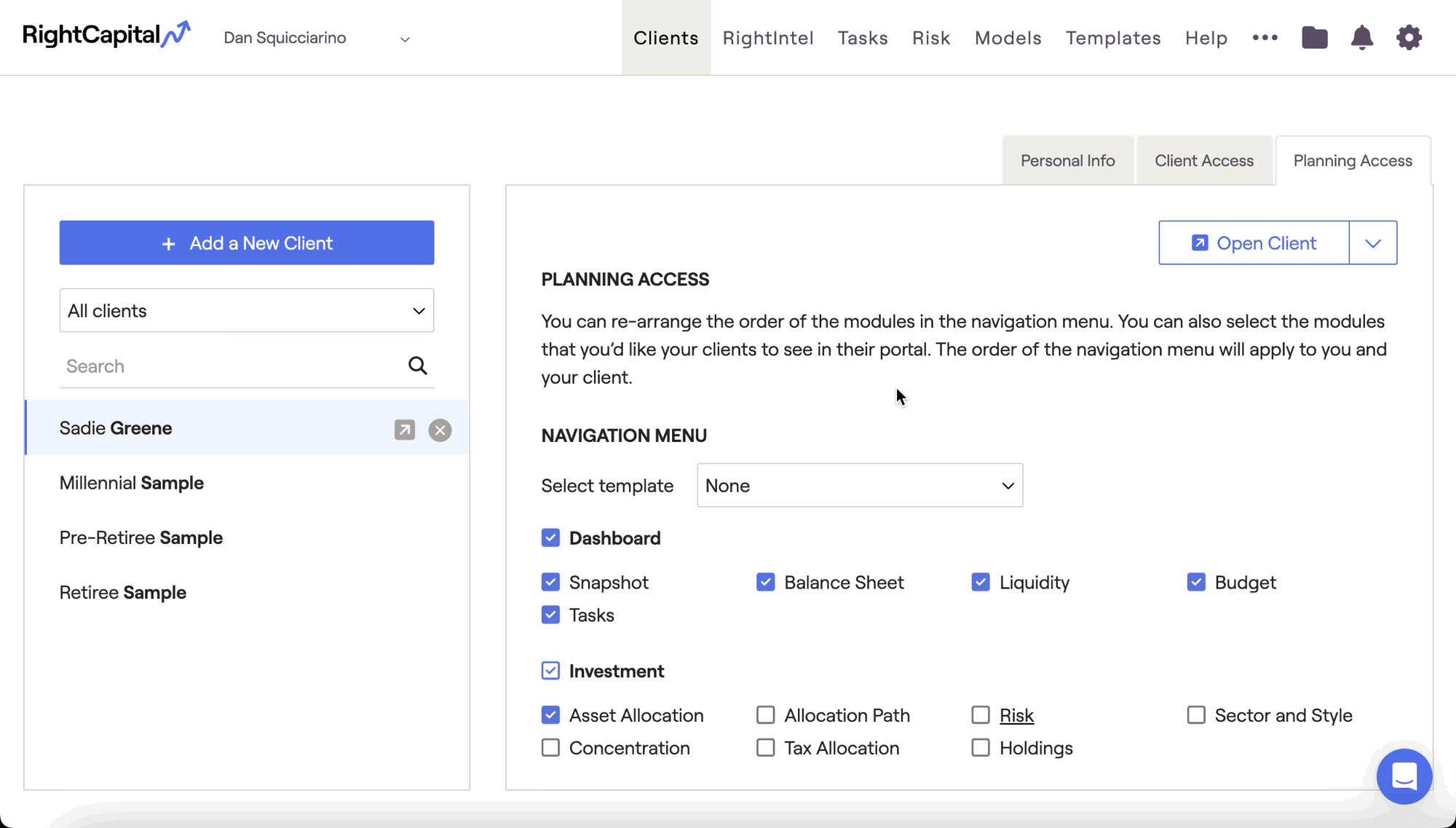Select Millennial Sample in client list
This screenshot has width=1456, height=828.
coord(132,483)
